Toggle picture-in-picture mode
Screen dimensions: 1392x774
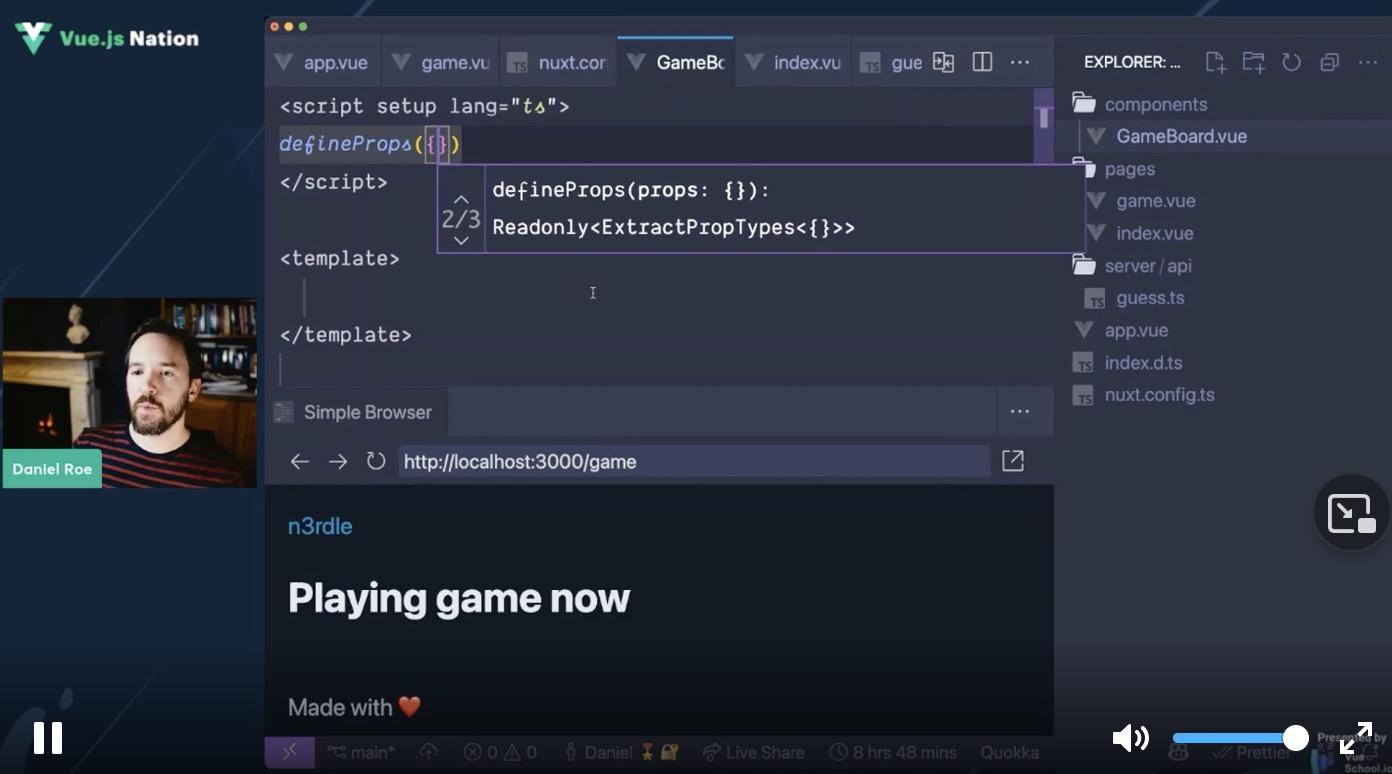tap(1351, 513)
